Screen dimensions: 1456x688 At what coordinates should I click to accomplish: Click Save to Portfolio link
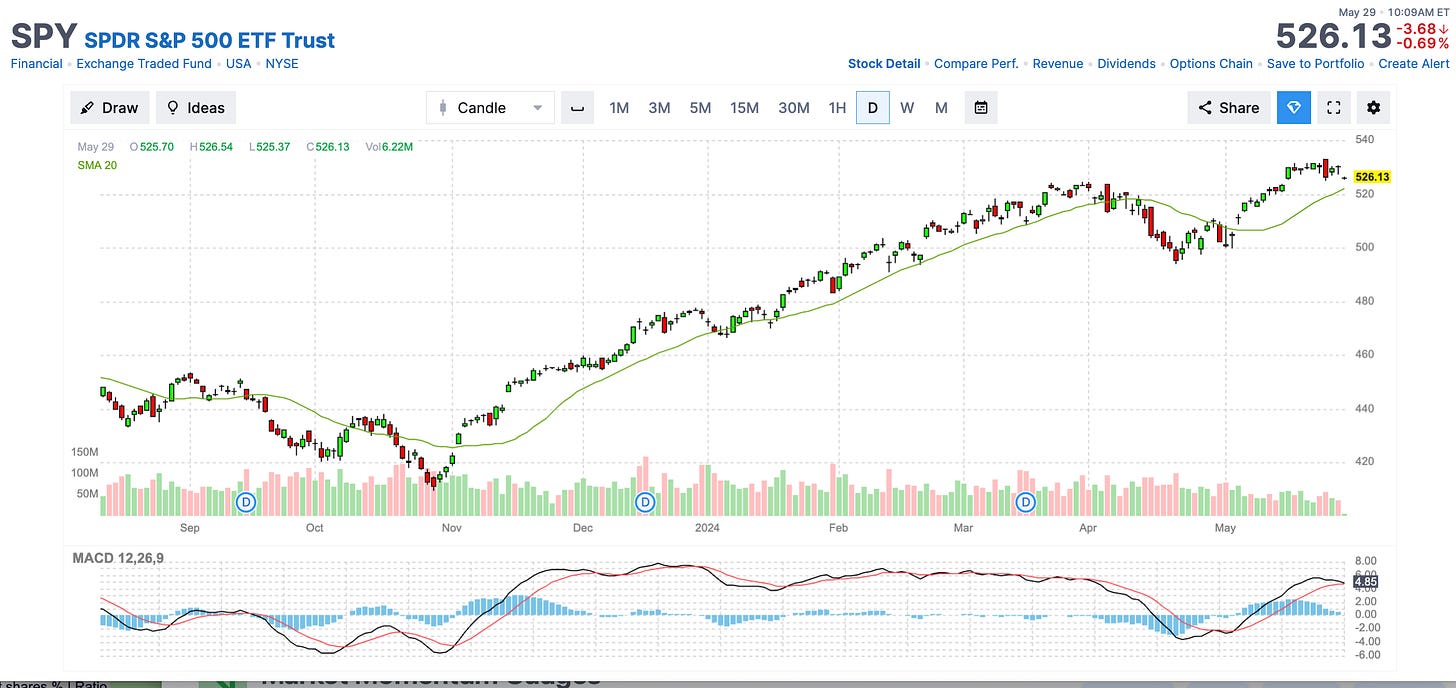click(1315, 63)
